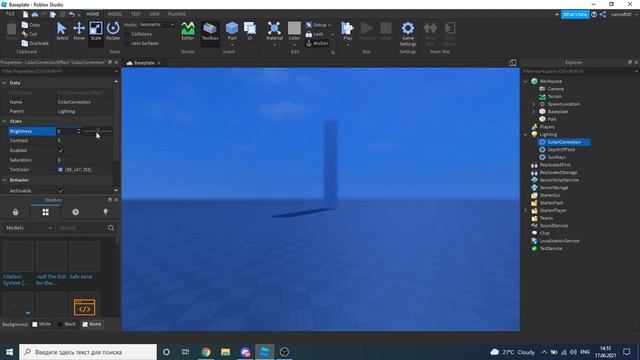Collapse the Behavior properties section
The width and height of the screenshot is (640, 360).
click(x=4, y=180)
